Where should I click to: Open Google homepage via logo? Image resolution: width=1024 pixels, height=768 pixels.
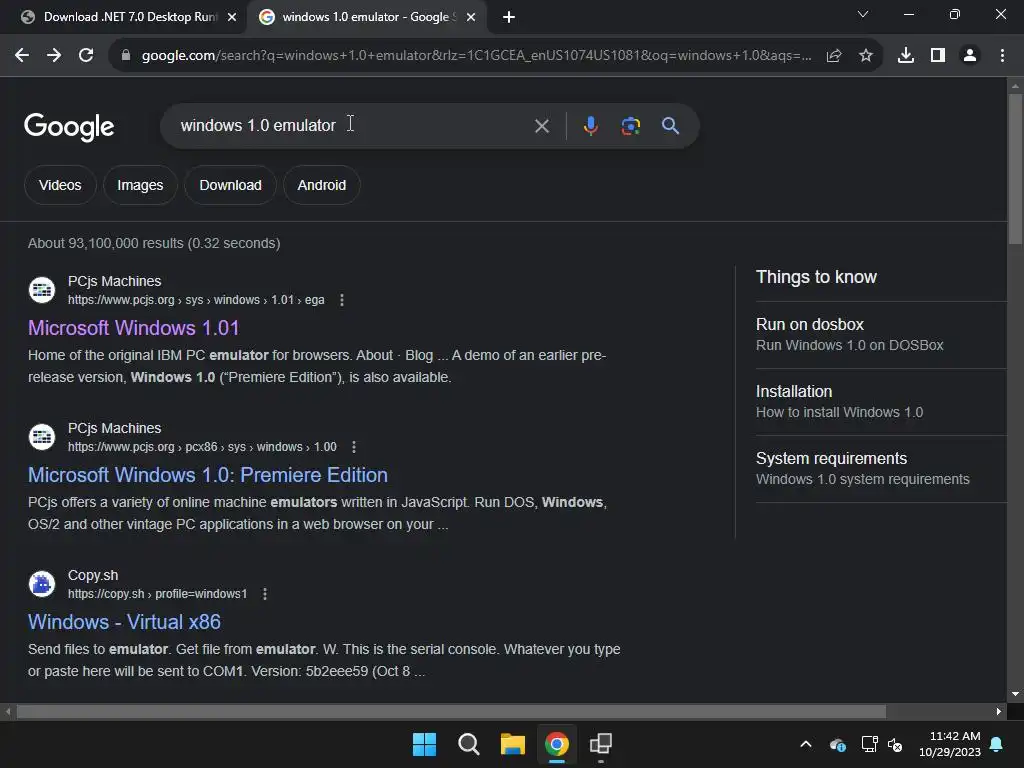69,127
